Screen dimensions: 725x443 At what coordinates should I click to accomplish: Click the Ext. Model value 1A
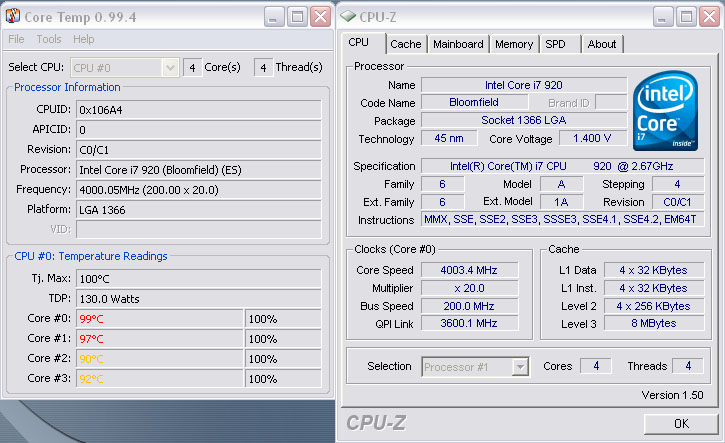point(561,202)
